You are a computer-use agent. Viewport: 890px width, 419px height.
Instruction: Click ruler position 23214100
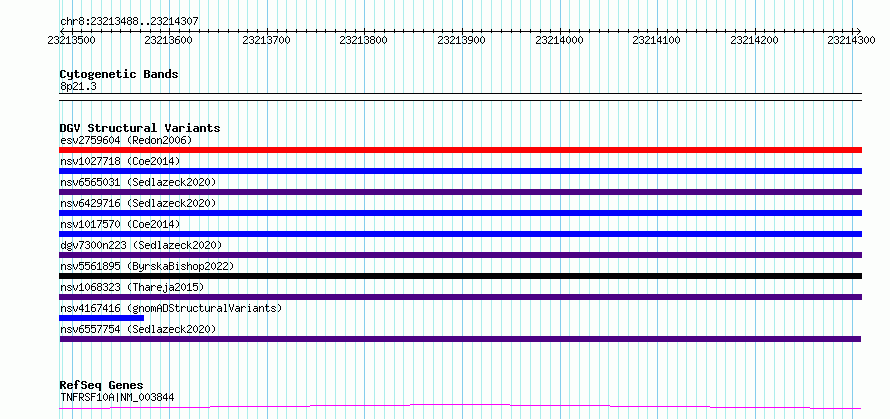point(656,40)
